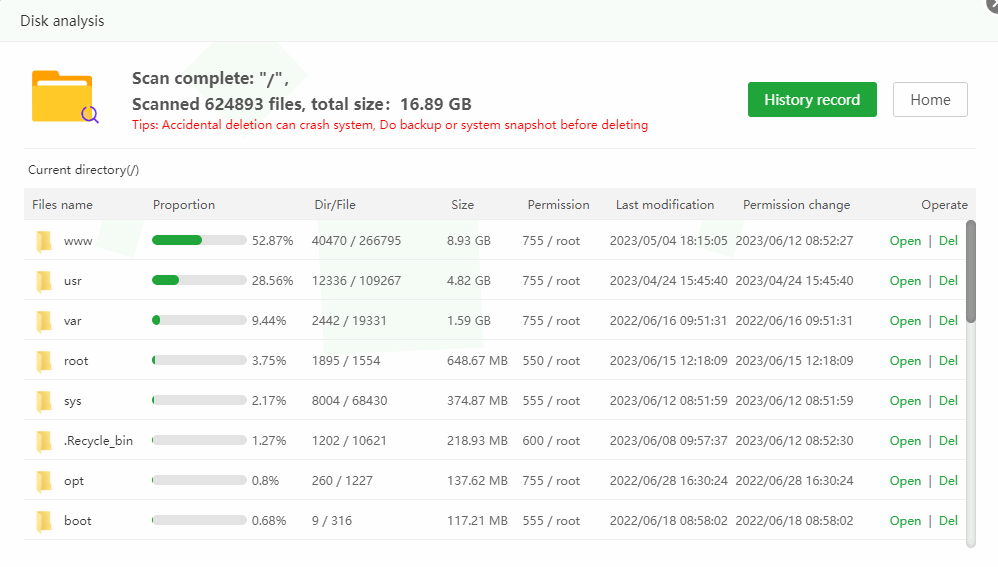Delete the usr directory using Del
The image size is (998, 567).
coord(948,281)
